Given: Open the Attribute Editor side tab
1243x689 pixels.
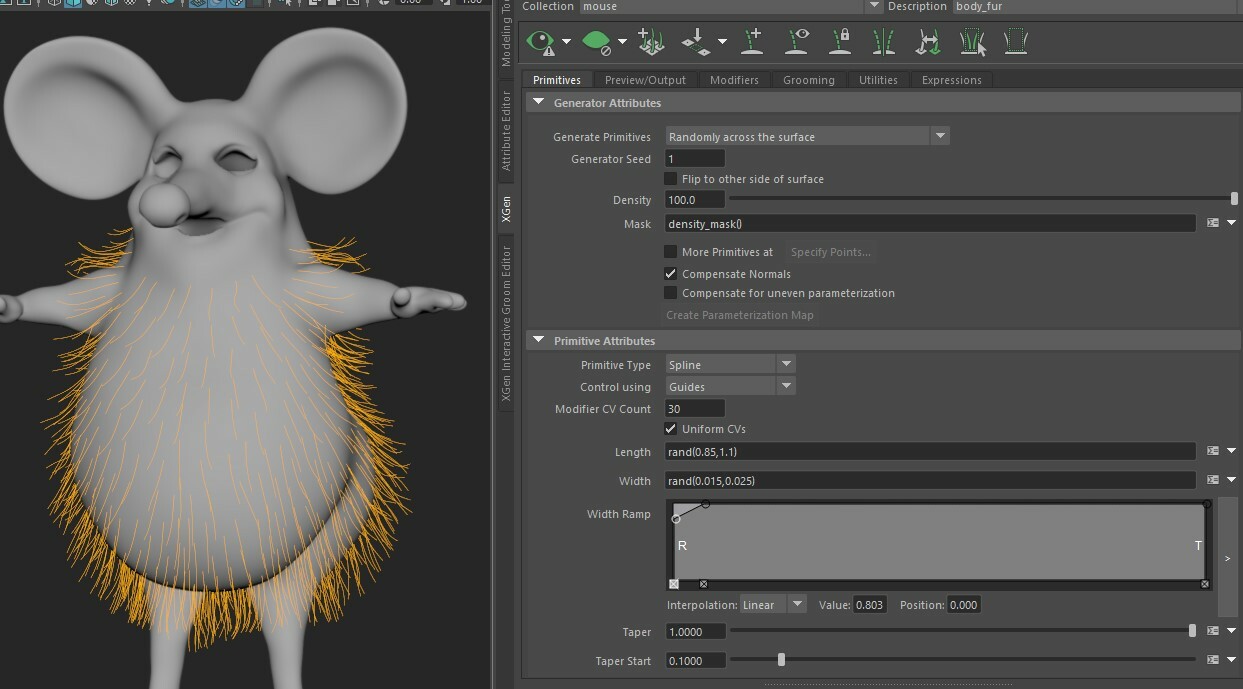Looking at the screenshot, I should tap(506, 130).
